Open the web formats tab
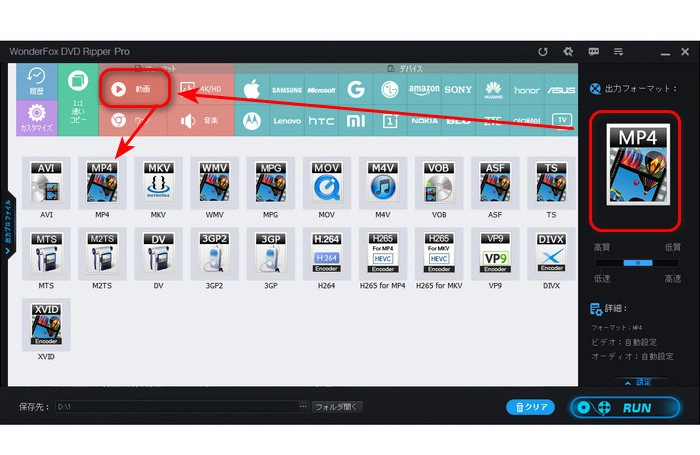 (x=133, y=121)
